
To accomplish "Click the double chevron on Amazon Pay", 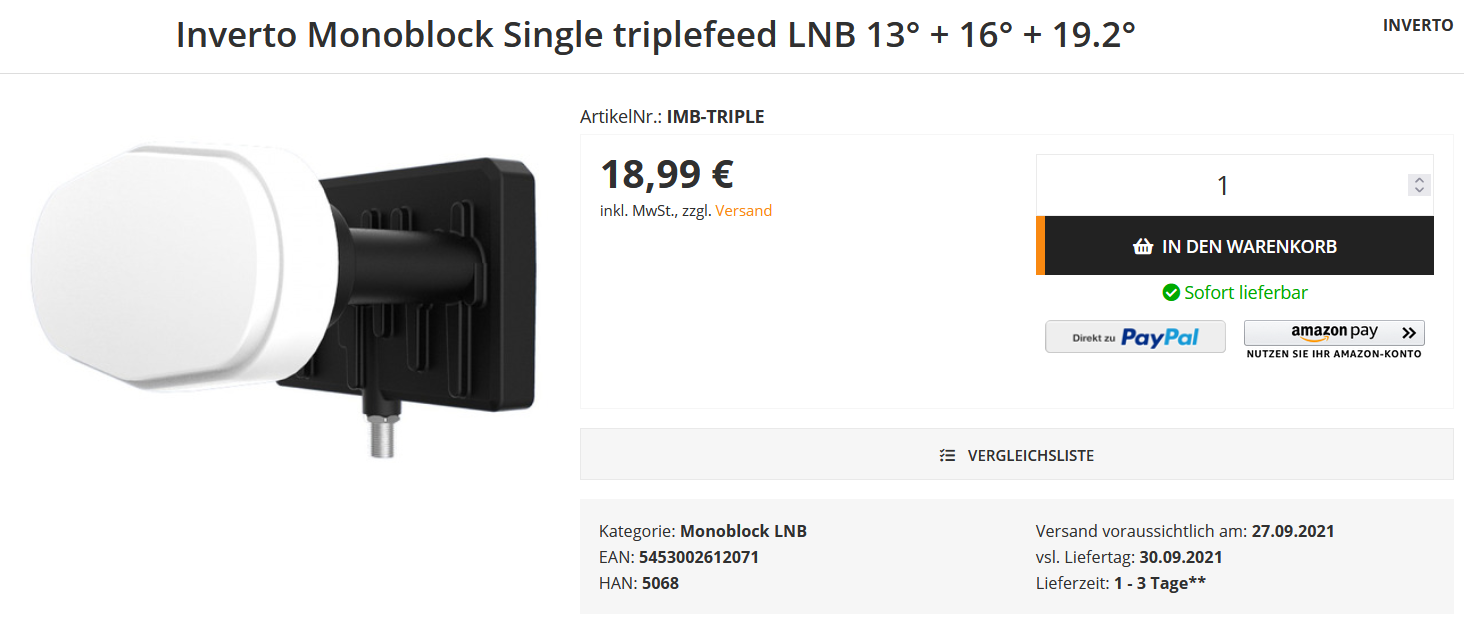I will click(1409, 332).
